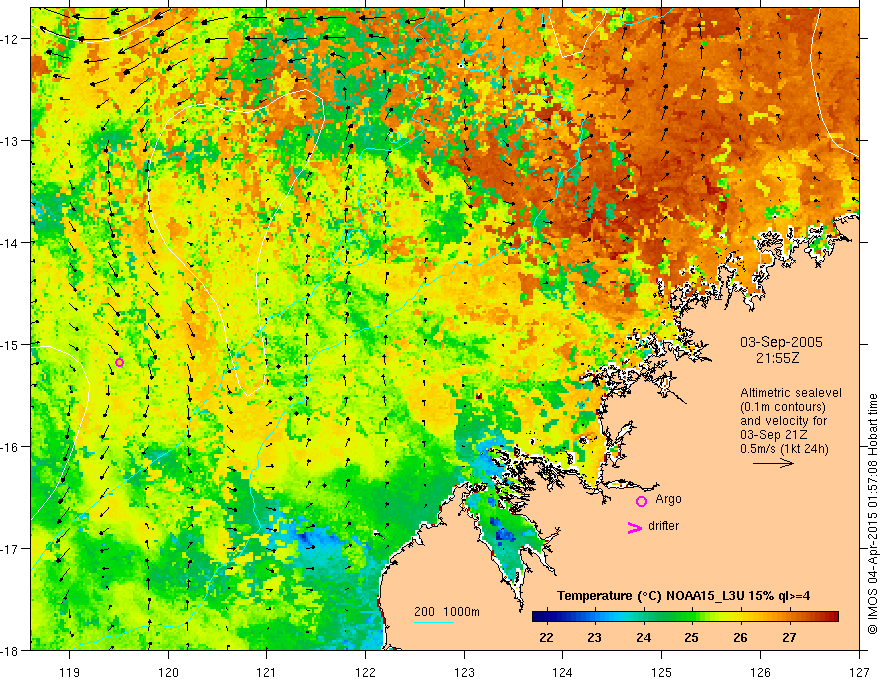Click the 119 longitude axis label
880x680 pixels.
point(70,672)
